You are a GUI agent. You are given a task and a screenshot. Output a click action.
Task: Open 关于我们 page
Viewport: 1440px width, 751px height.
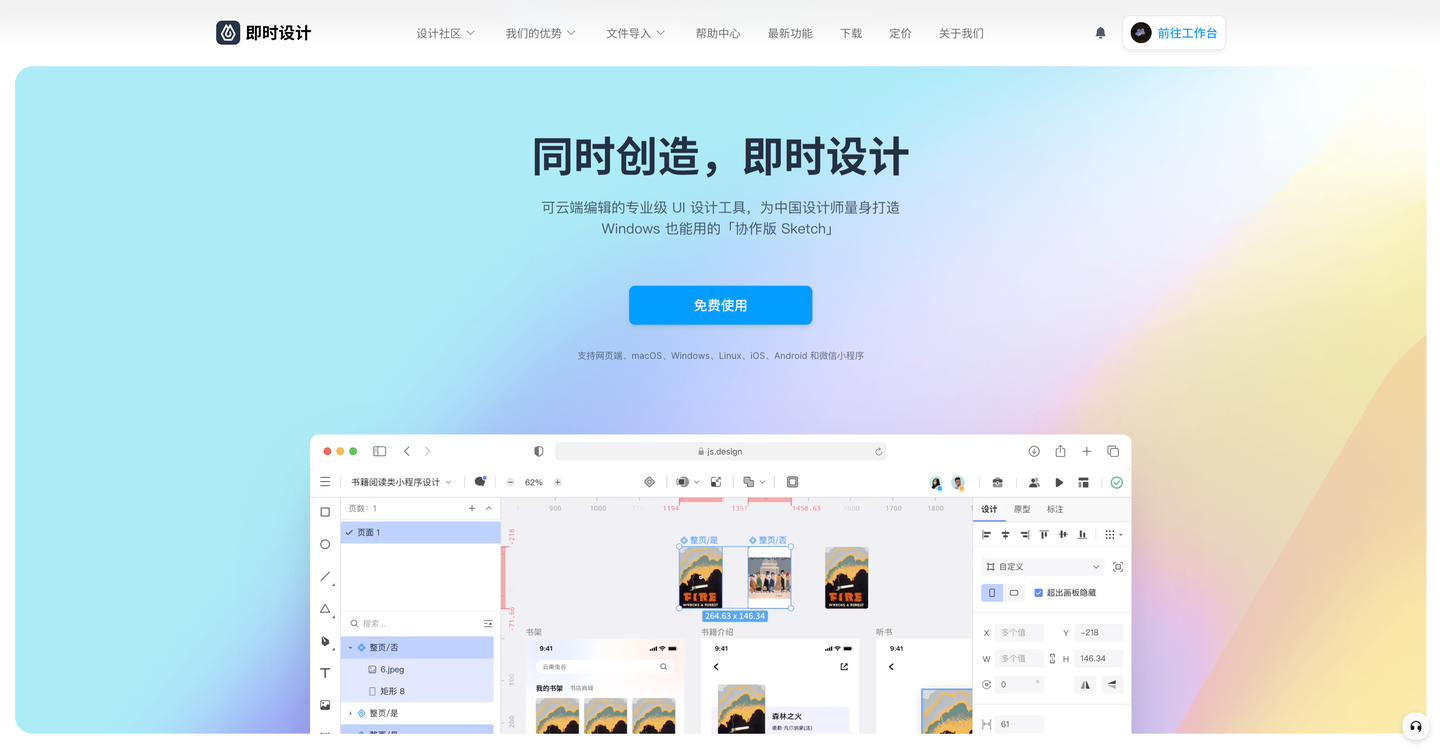pos(961,33)
